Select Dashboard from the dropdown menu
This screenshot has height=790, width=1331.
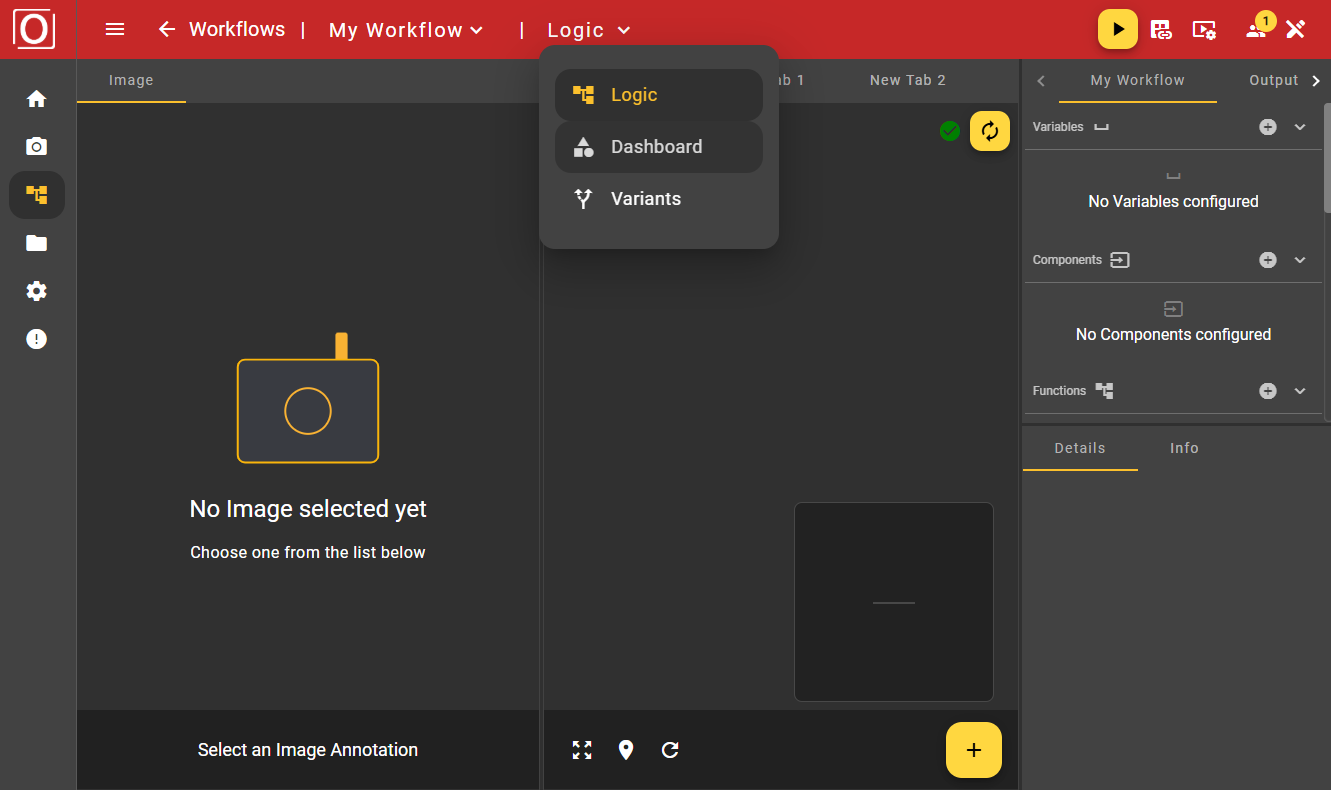pos(658,147)
